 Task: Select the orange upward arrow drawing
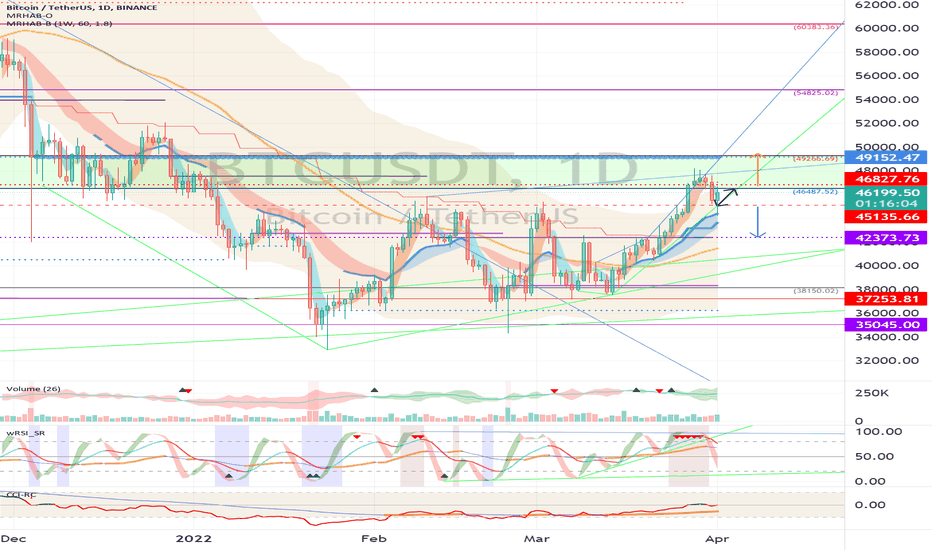(x=758, y=168)
